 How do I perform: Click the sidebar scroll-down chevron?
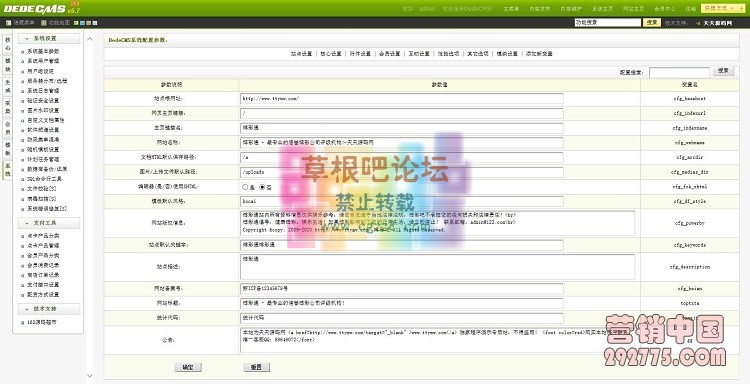(90, 376)
